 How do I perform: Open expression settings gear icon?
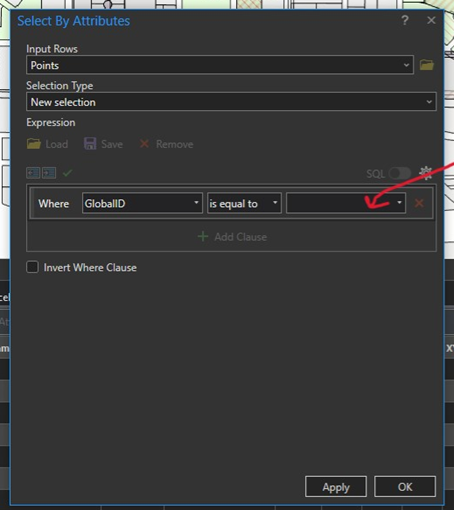[x=425, y=173]
